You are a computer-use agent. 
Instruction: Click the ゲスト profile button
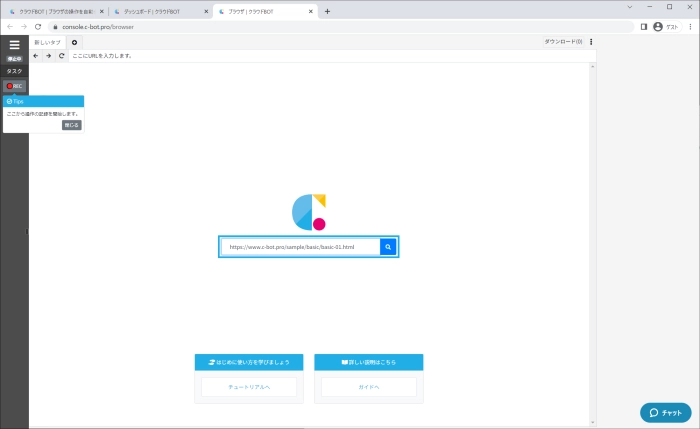(665, 27)
